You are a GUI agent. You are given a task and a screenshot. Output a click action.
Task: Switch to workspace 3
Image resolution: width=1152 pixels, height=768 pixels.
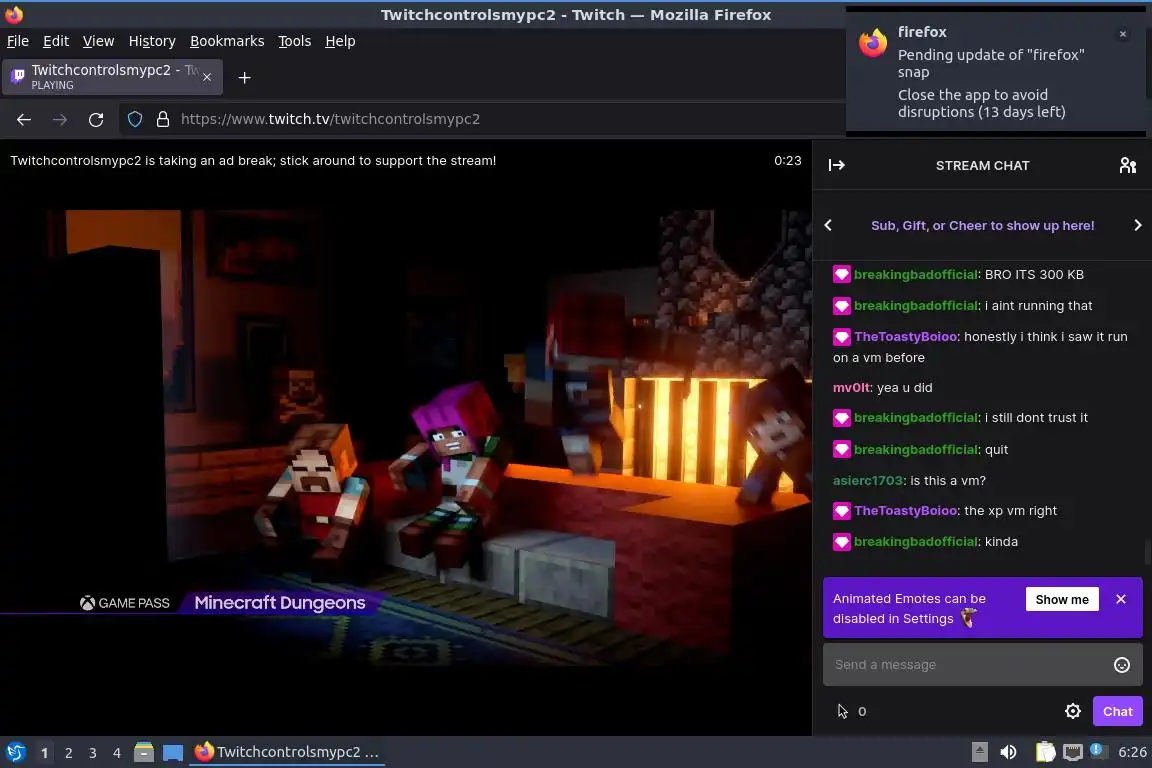tap(93, 753)
